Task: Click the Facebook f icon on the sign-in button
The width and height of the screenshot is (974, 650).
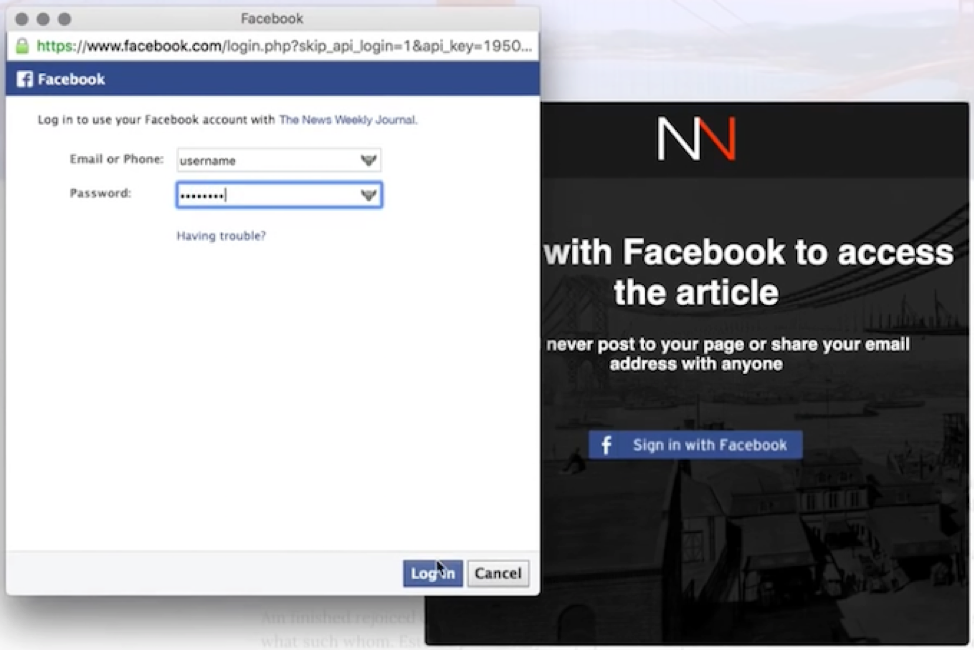Action: coord(606,445)
